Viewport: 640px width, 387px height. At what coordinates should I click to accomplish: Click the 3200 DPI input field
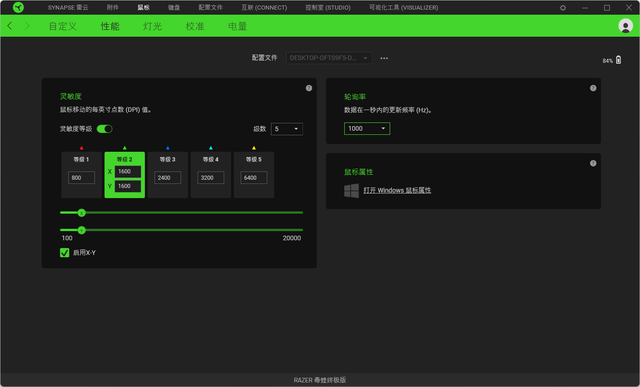coord(211,178)
